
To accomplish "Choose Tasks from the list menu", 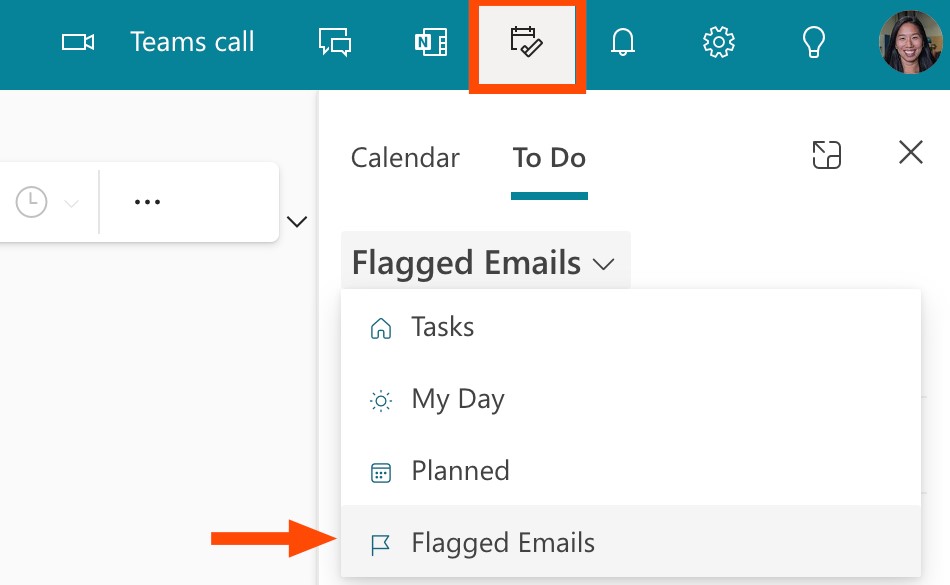I will pos(631,328).
